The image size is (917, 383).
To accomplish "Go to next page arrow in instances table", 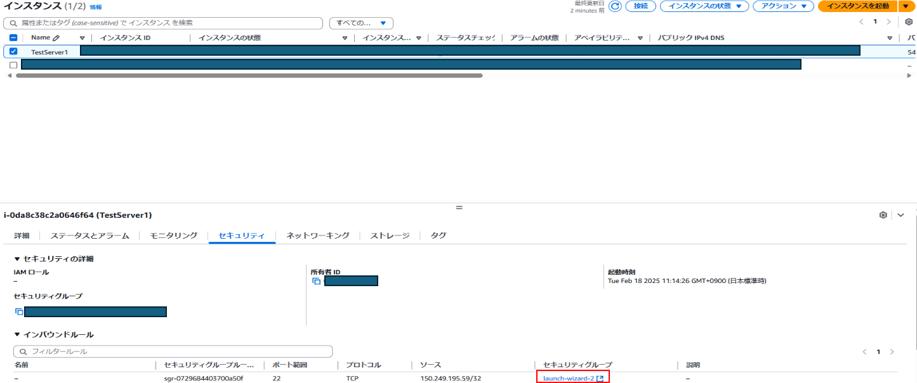I will pyautogui.click(x=889, y=22).
